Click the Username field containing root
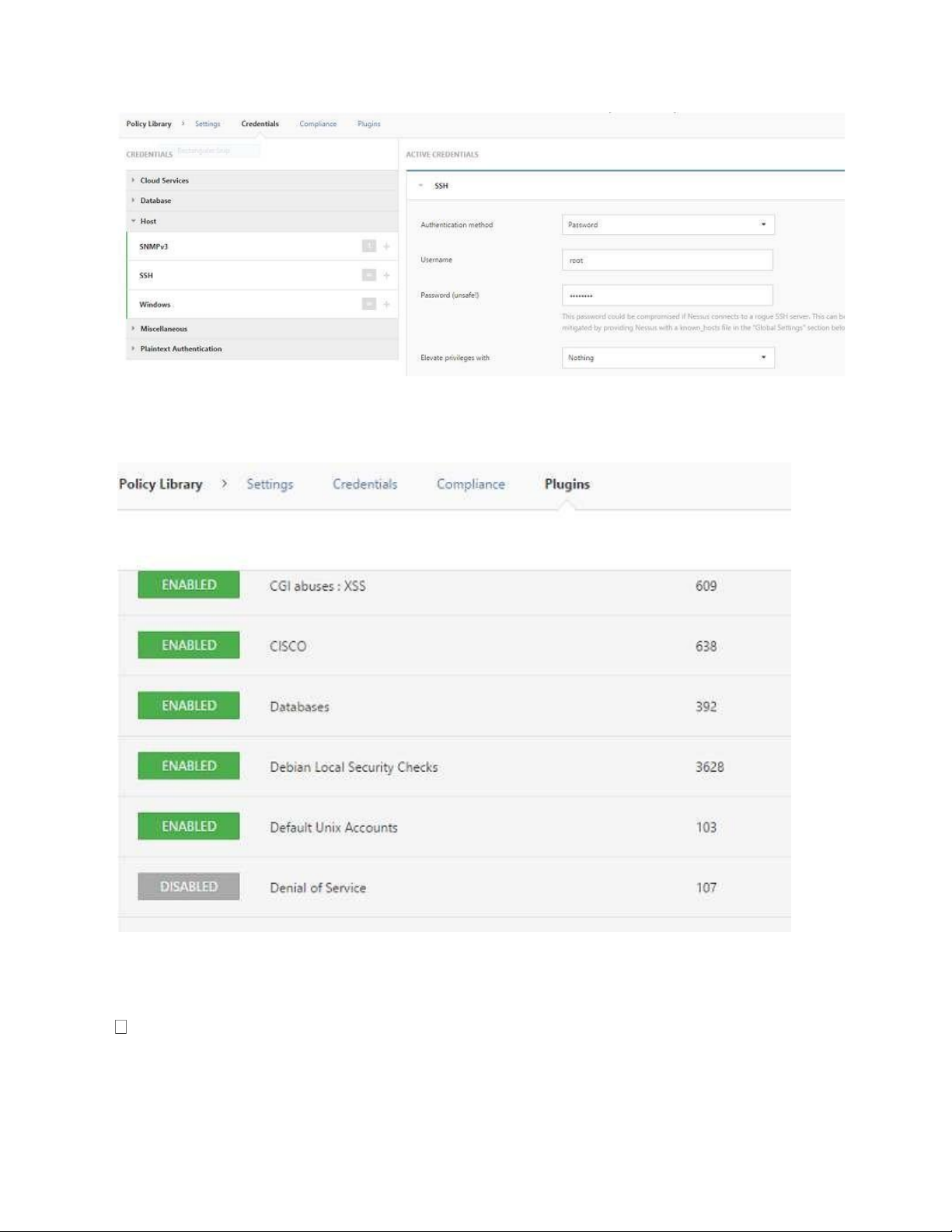The image size is (952, 1232). click(x=668, y=260)
